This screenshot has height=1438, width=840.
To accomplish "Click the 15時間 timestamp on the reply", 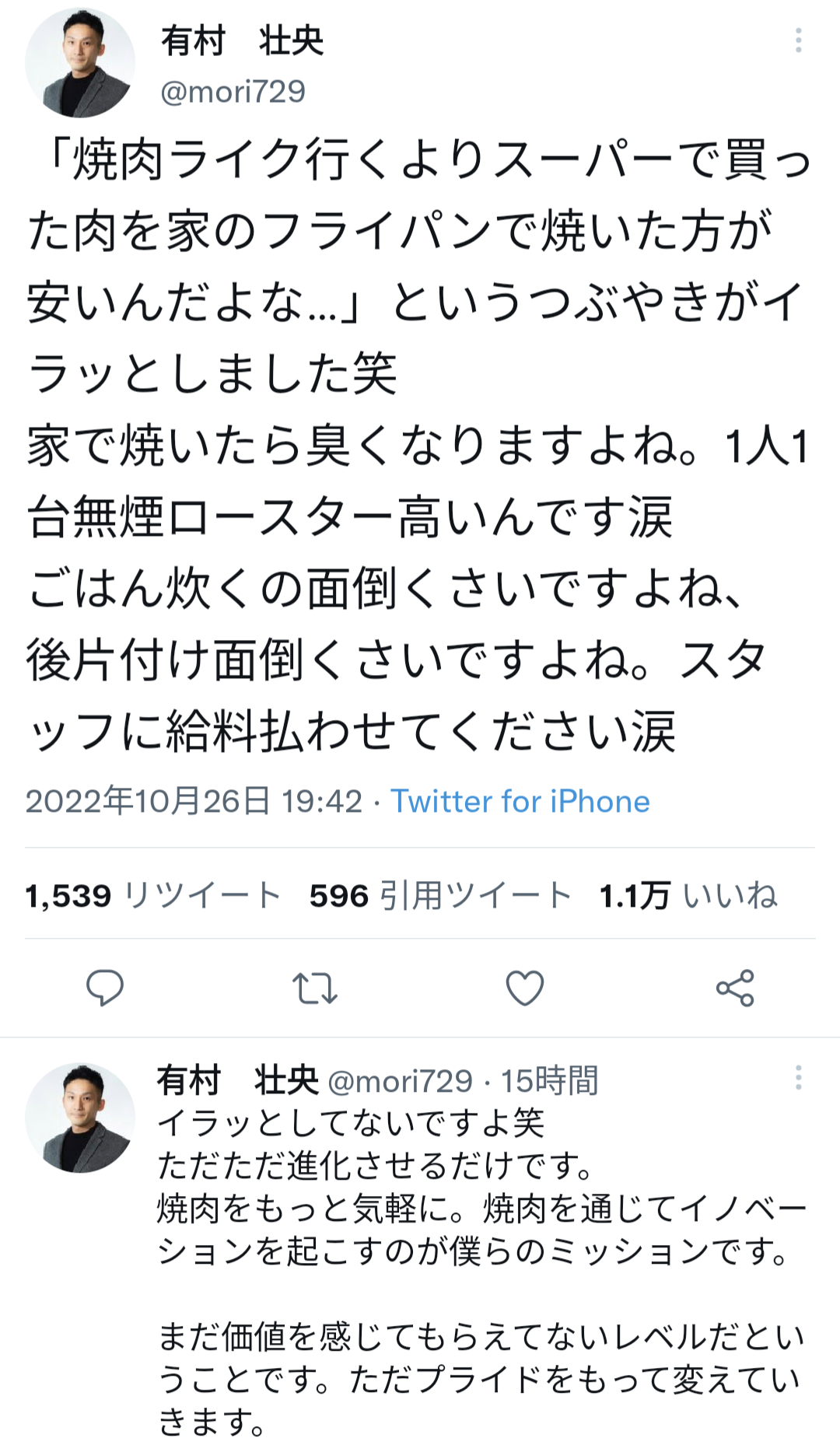I will [549, 1080].
